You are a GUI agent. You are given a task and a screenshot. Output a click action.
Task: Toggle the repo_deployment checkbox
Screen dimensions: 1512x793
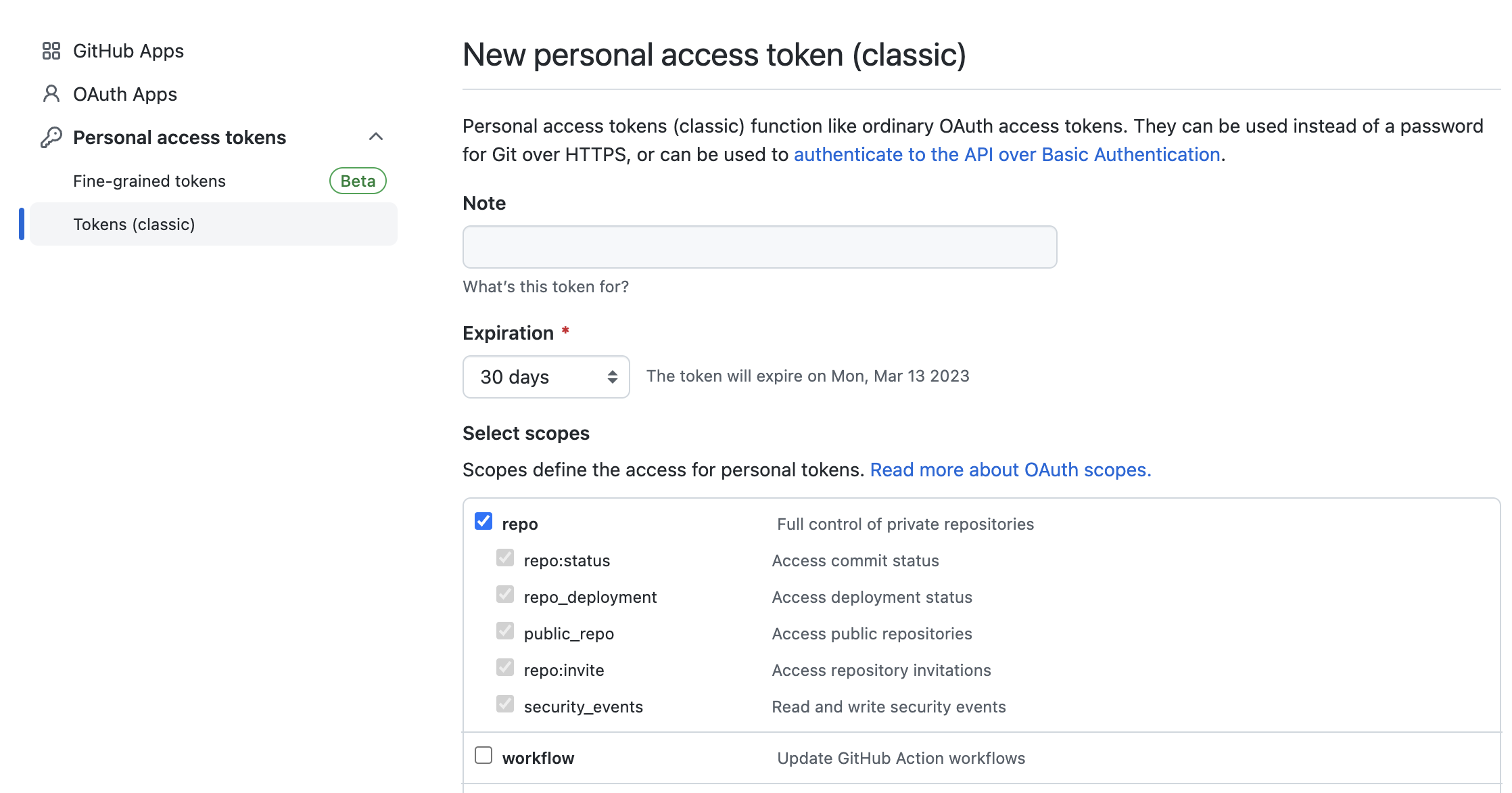point(505,594)
